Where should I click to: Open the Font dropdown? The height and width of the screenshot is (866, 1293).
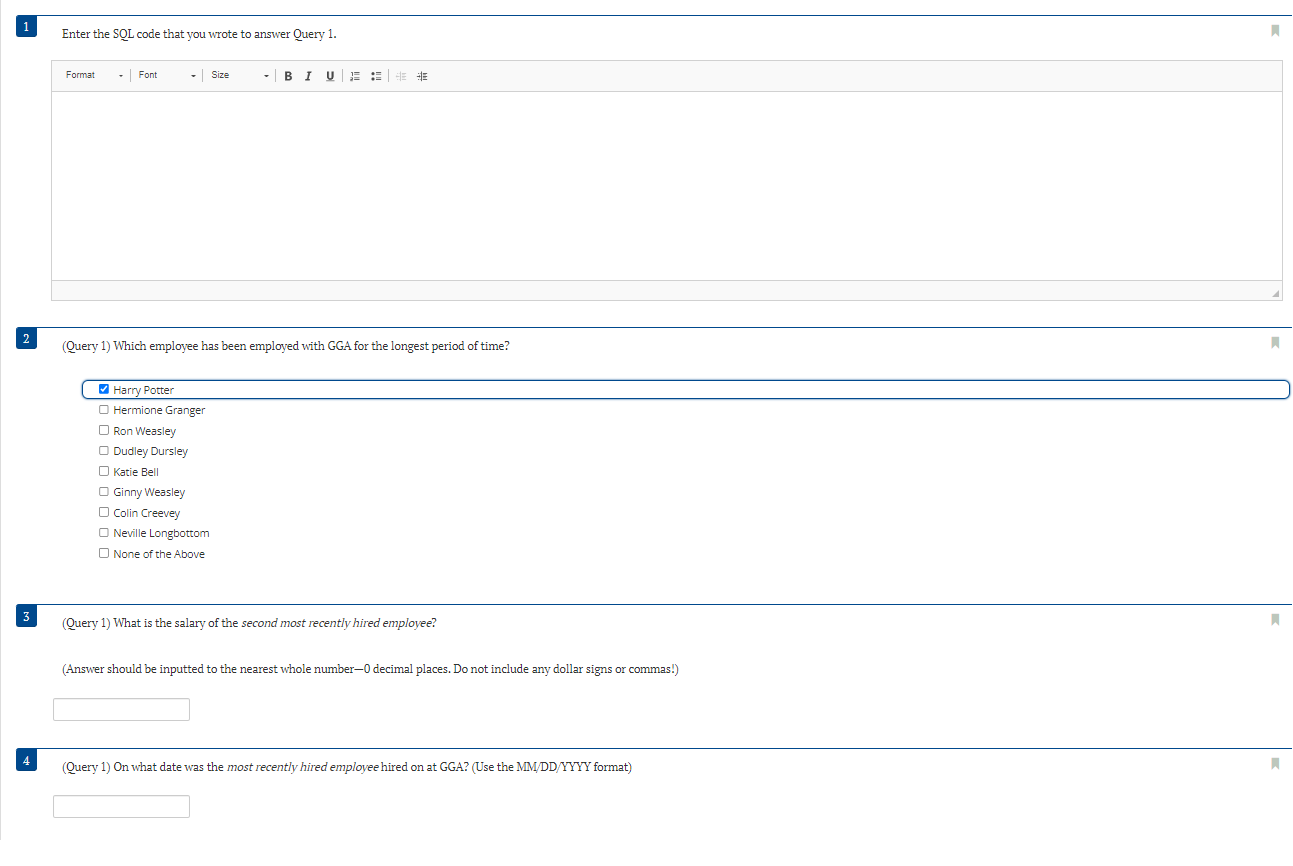pyautogui.click(x=167, y=76)
